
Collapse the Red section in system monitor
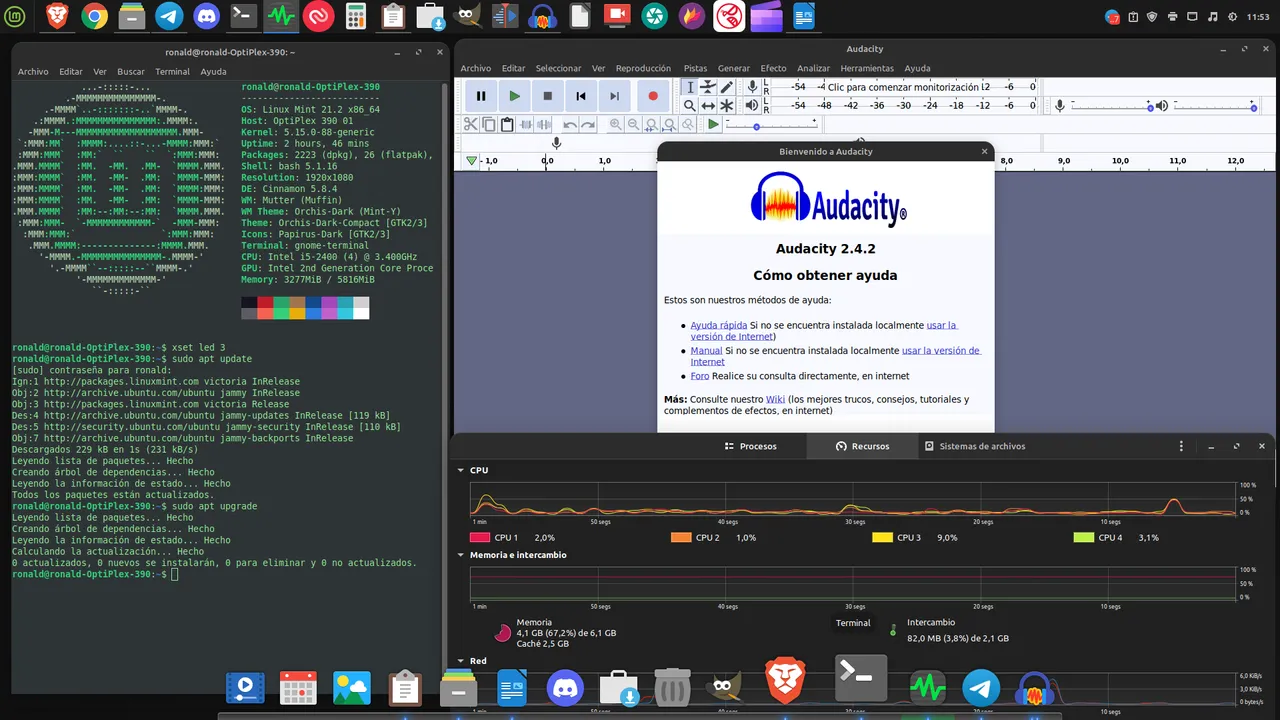pyautogui.click(x=461, y=661)
